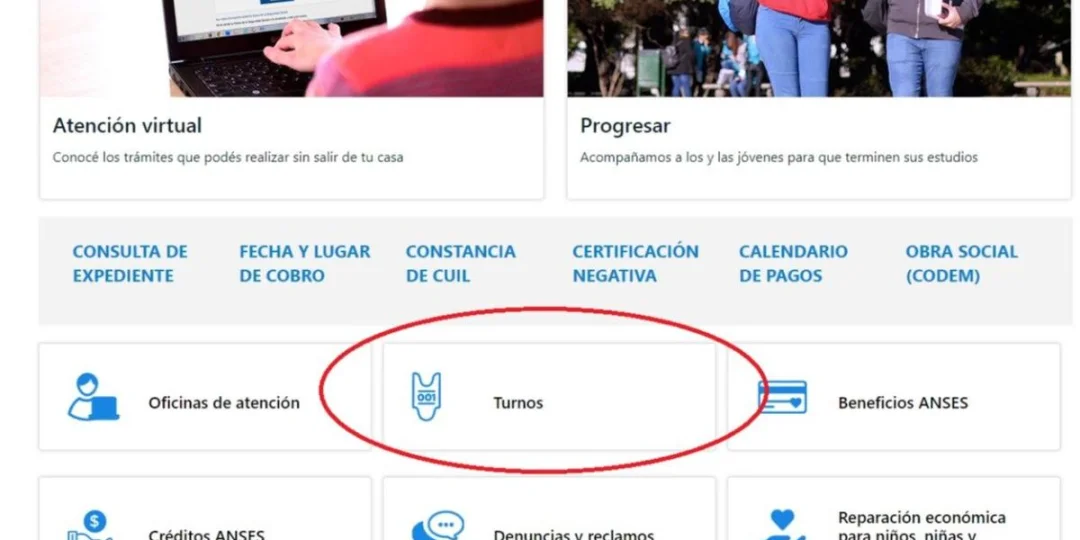
Task: Click the Créditos ANSES money icon
Action: pos(90,526)
